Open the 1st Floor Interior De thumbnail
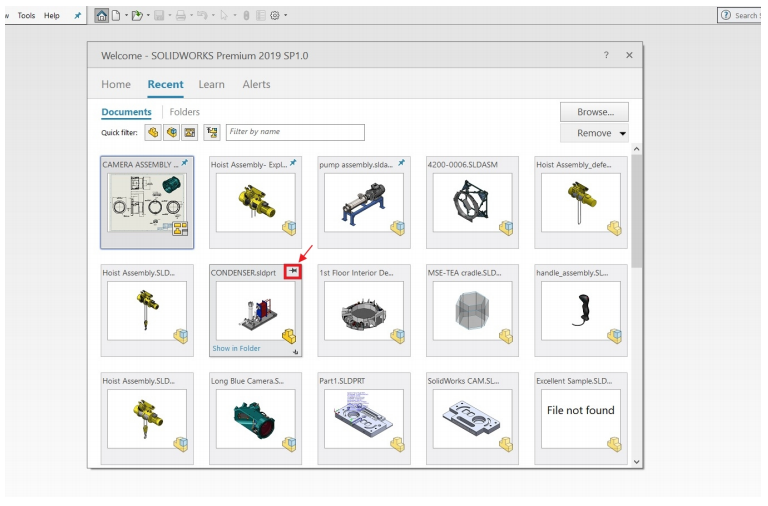The height and width of the screenshot is (506, 768). coord(364,311)
